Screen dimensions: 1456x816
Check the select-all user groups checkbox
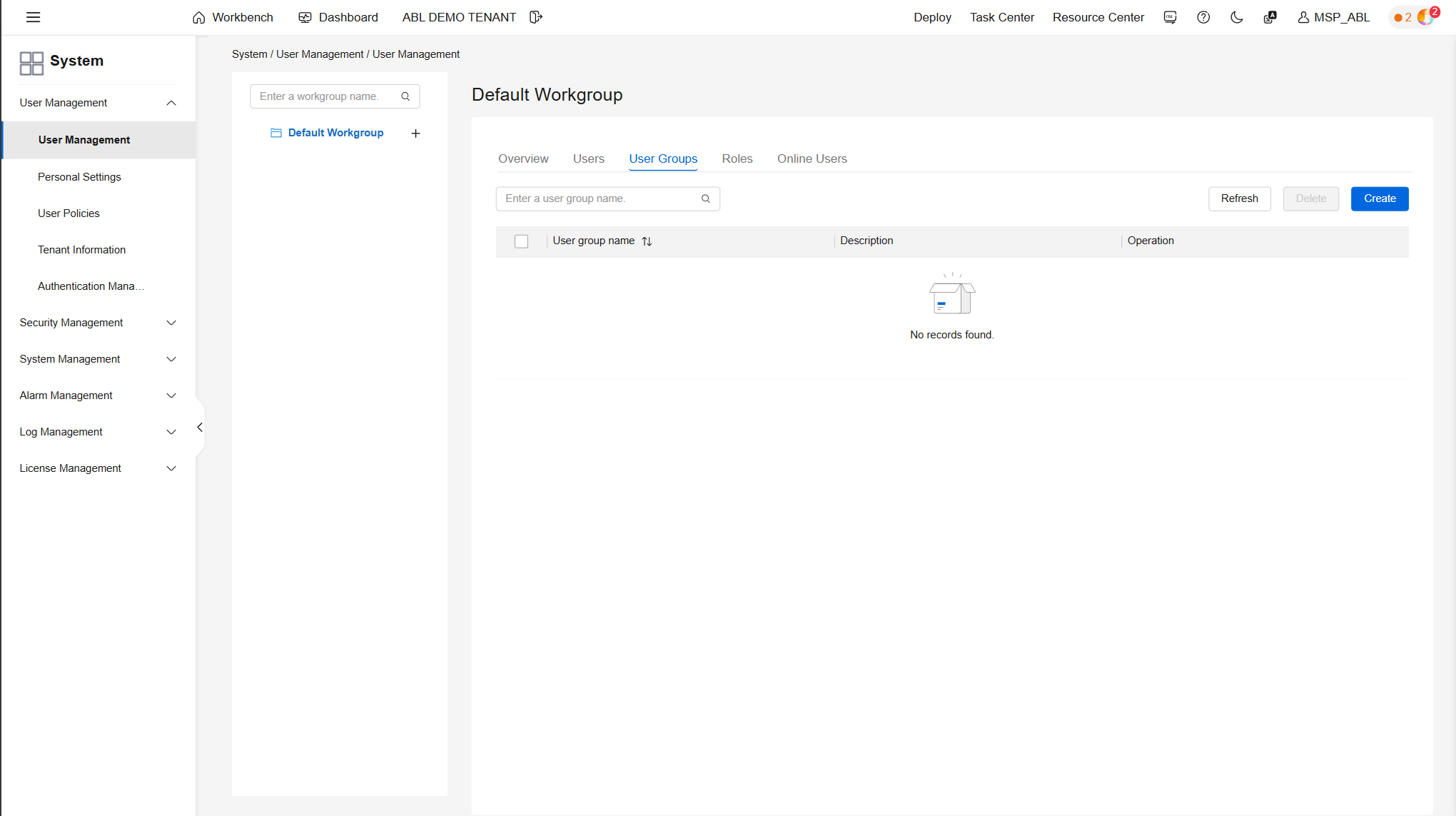[521, 241]
